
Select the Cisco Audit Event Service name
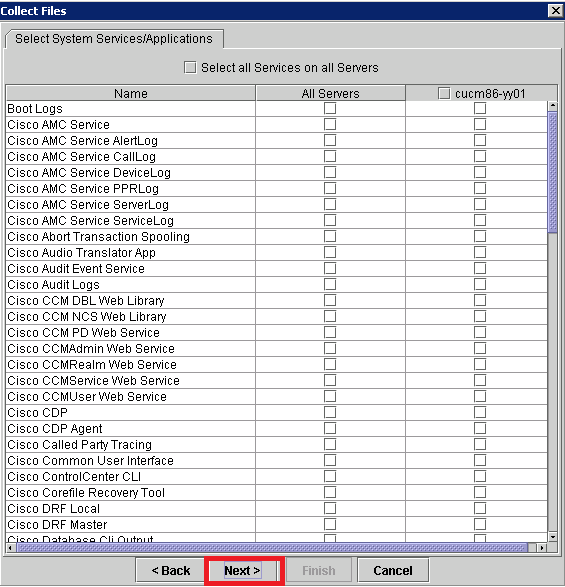tap(76, 268)
